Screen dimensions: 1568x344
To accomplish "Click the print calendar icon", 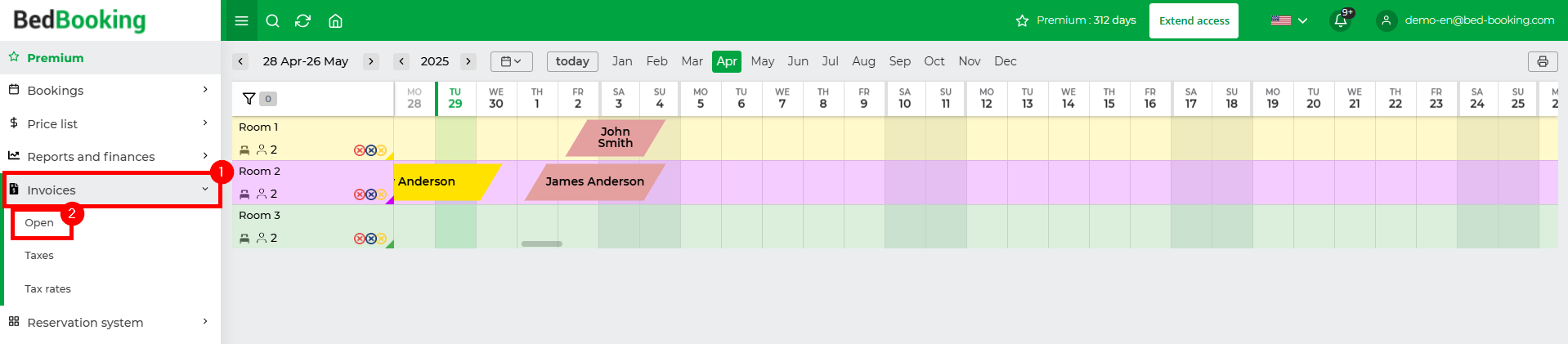I will (x=1543, y=61).
